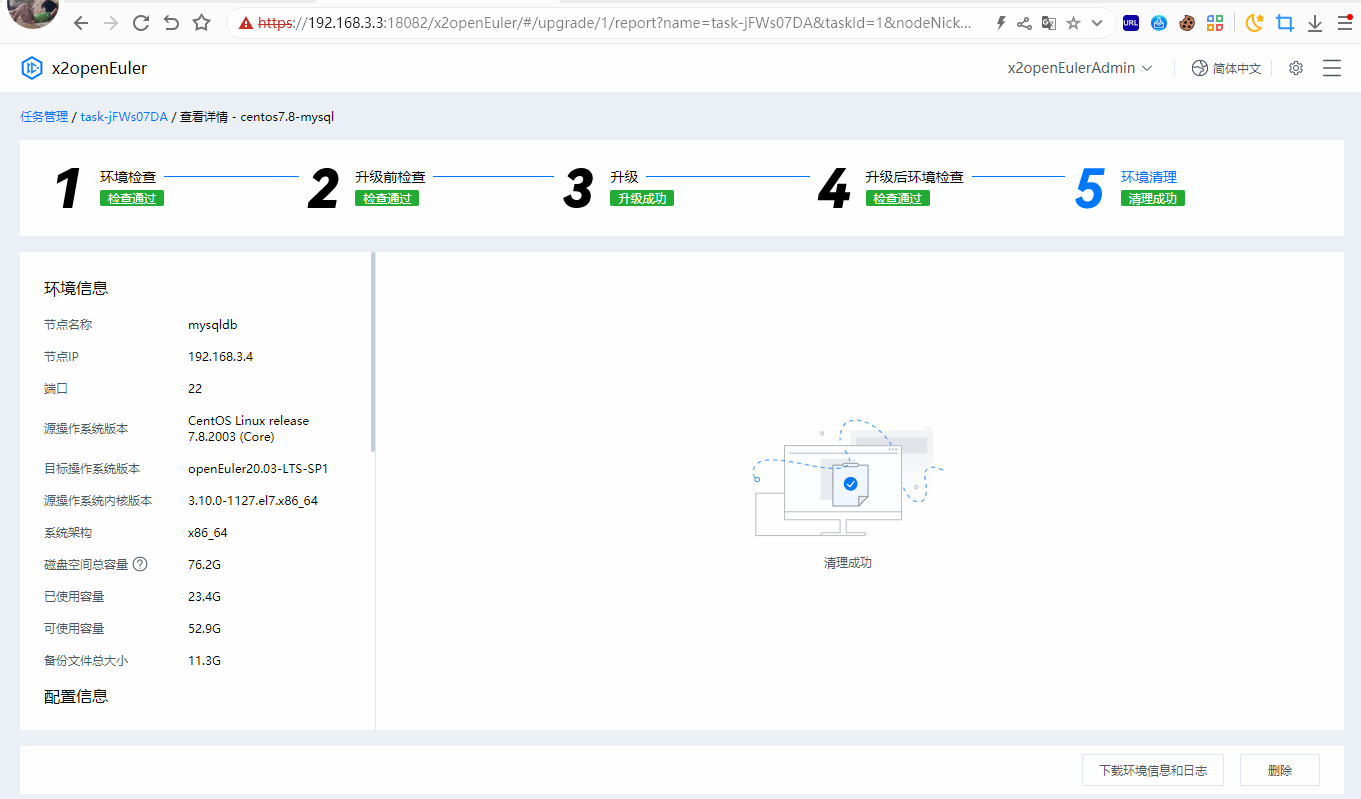Click the translate icon in the address bar
The height and width of the screenshot is (799, 1361).
tap(1049, 22)
